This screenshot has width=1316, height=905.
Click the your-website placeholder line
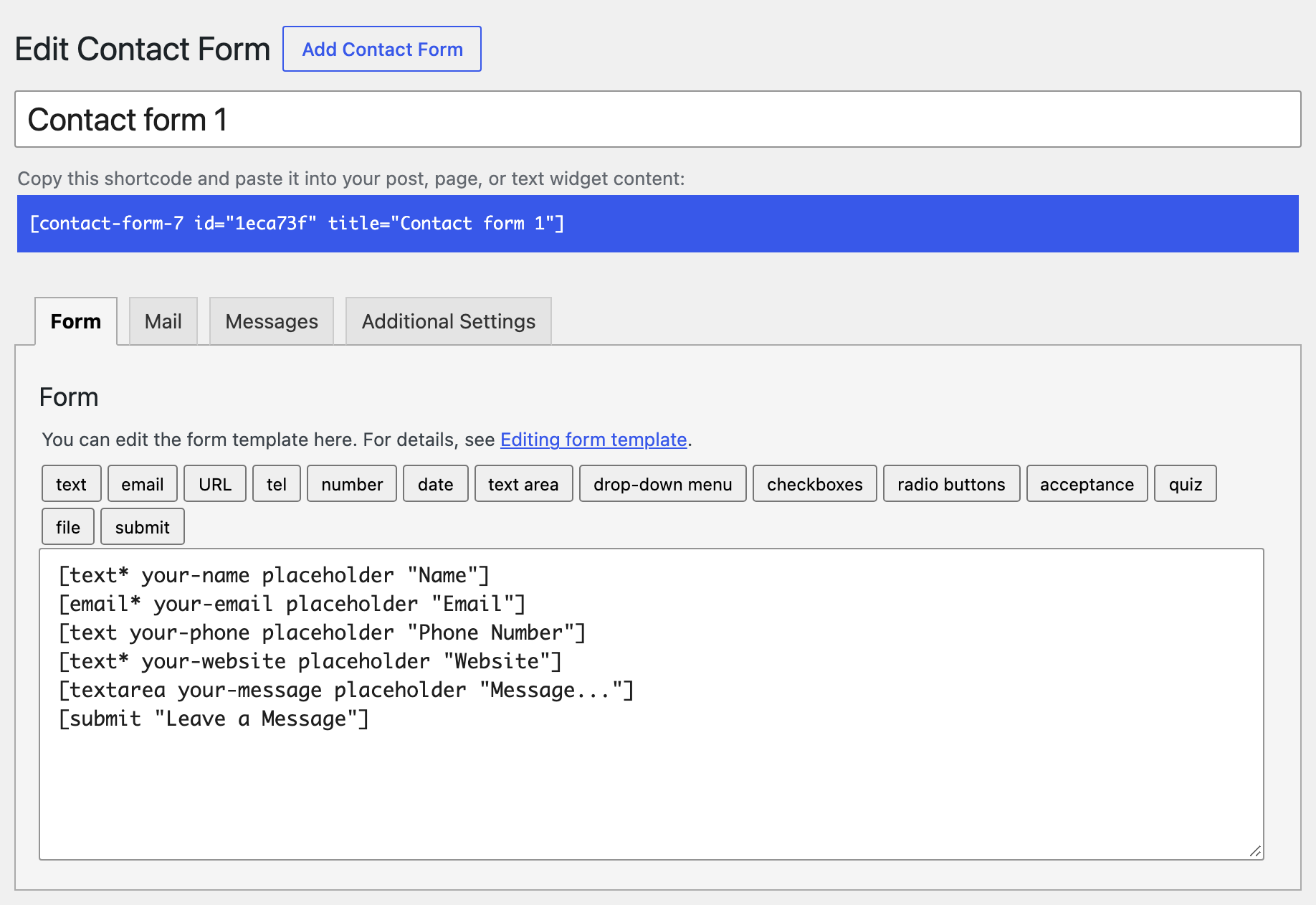[310, 661]
